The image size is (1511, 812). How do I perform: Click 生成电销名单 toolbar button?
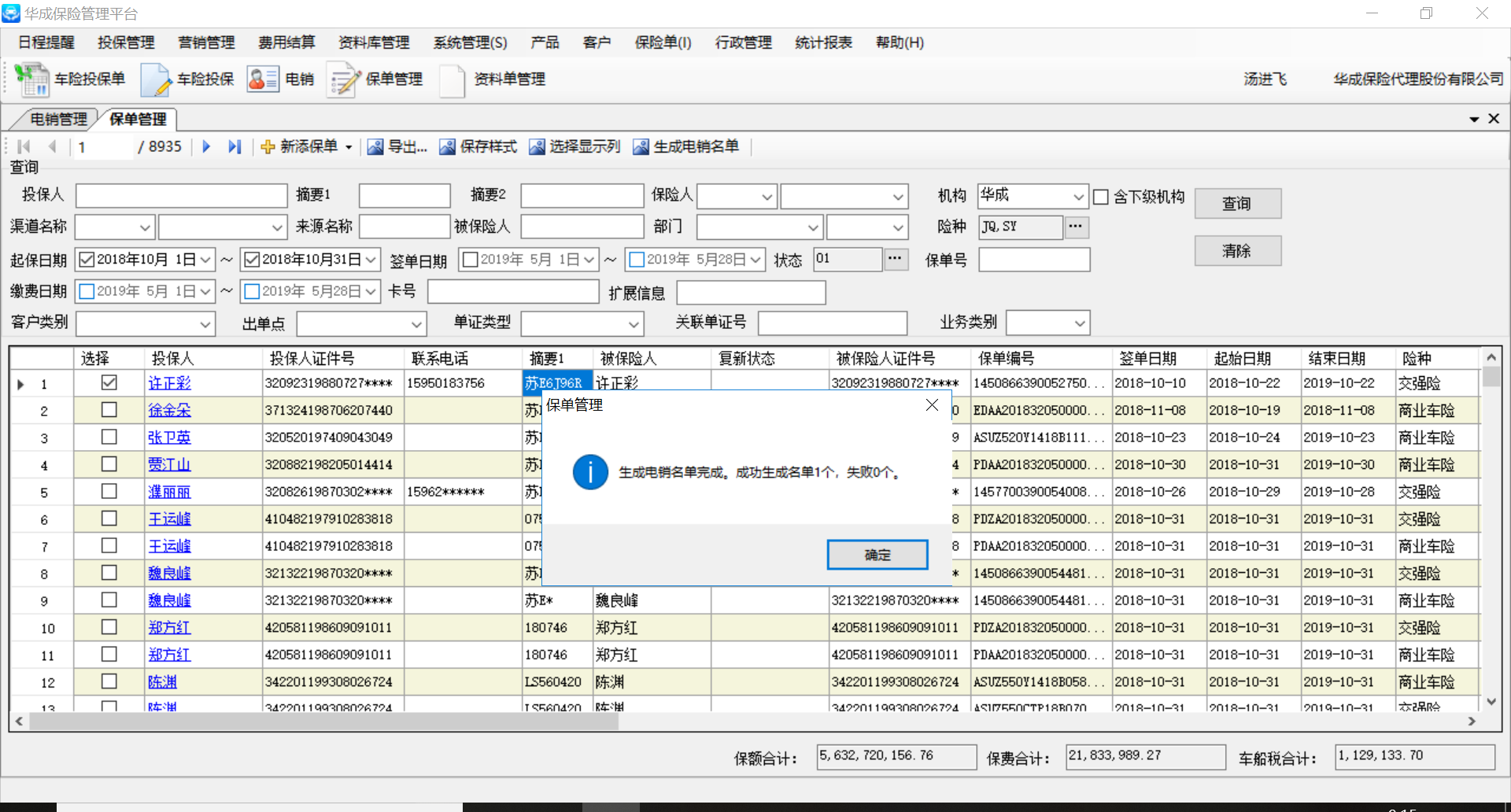pyautogui.click(x=686, y=146)
